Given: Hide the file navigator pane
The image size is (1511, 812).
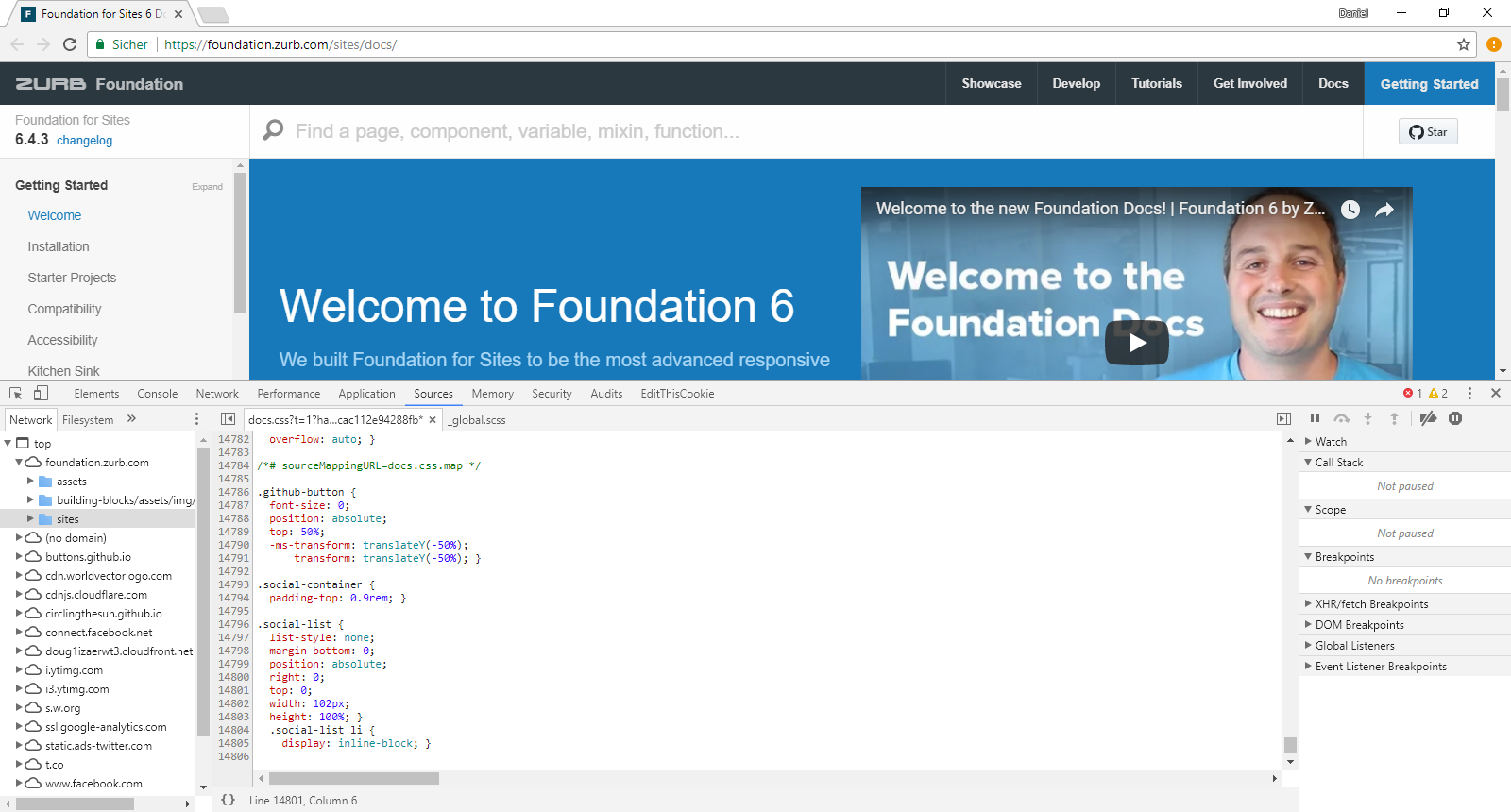Looking at the screenshot, I should (x=228, y=419).
